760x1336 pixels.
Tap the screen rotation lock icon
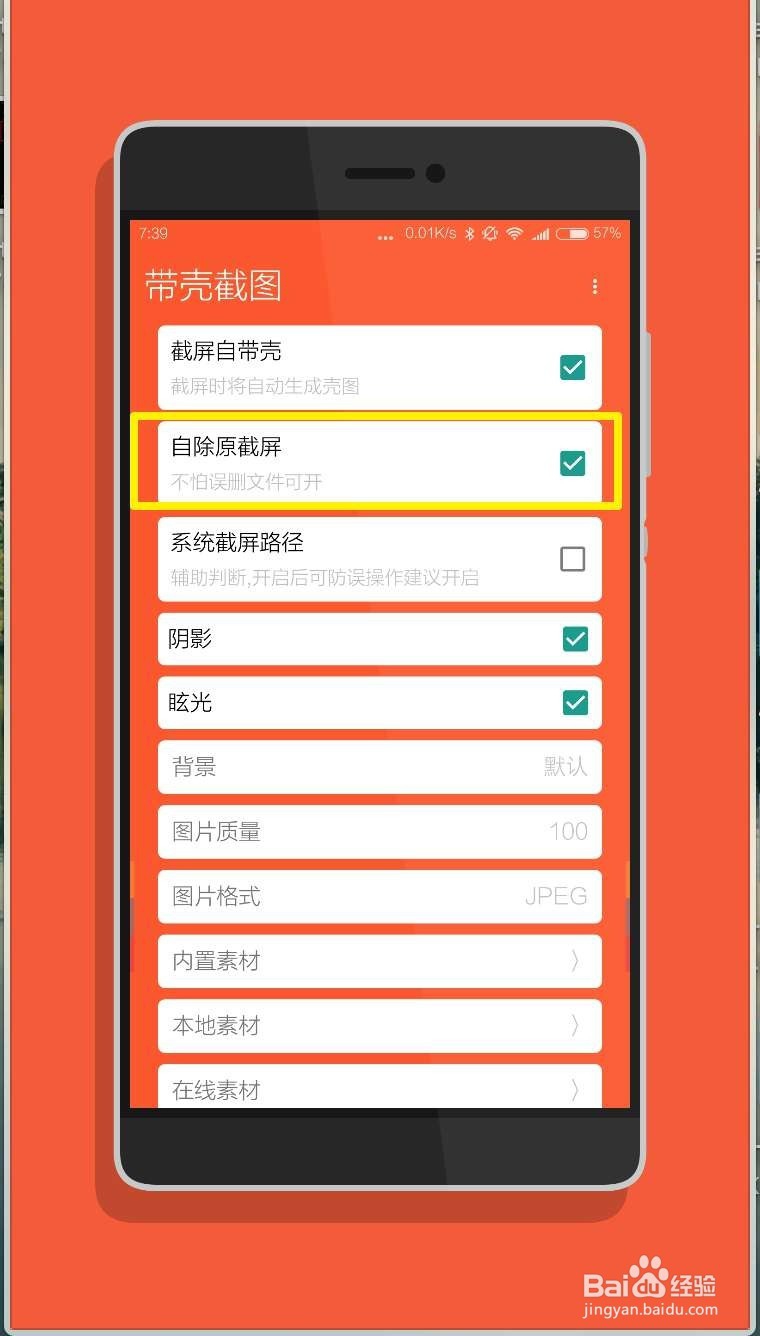tap(490, 233)
